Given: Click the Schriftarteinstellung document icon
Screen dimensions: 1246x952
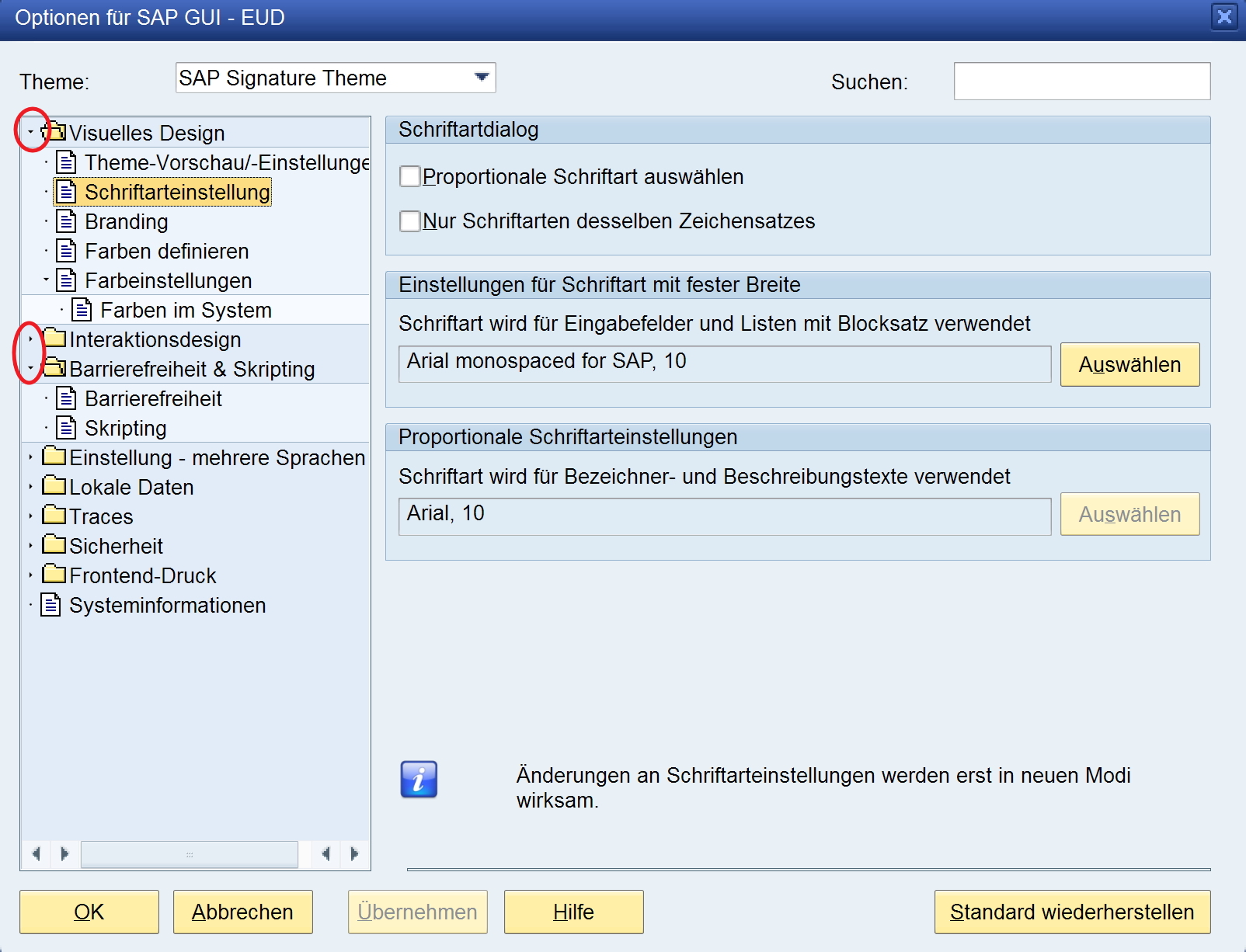Looking at the screenshot, I should pyautogui.click(x=64, y=192).
